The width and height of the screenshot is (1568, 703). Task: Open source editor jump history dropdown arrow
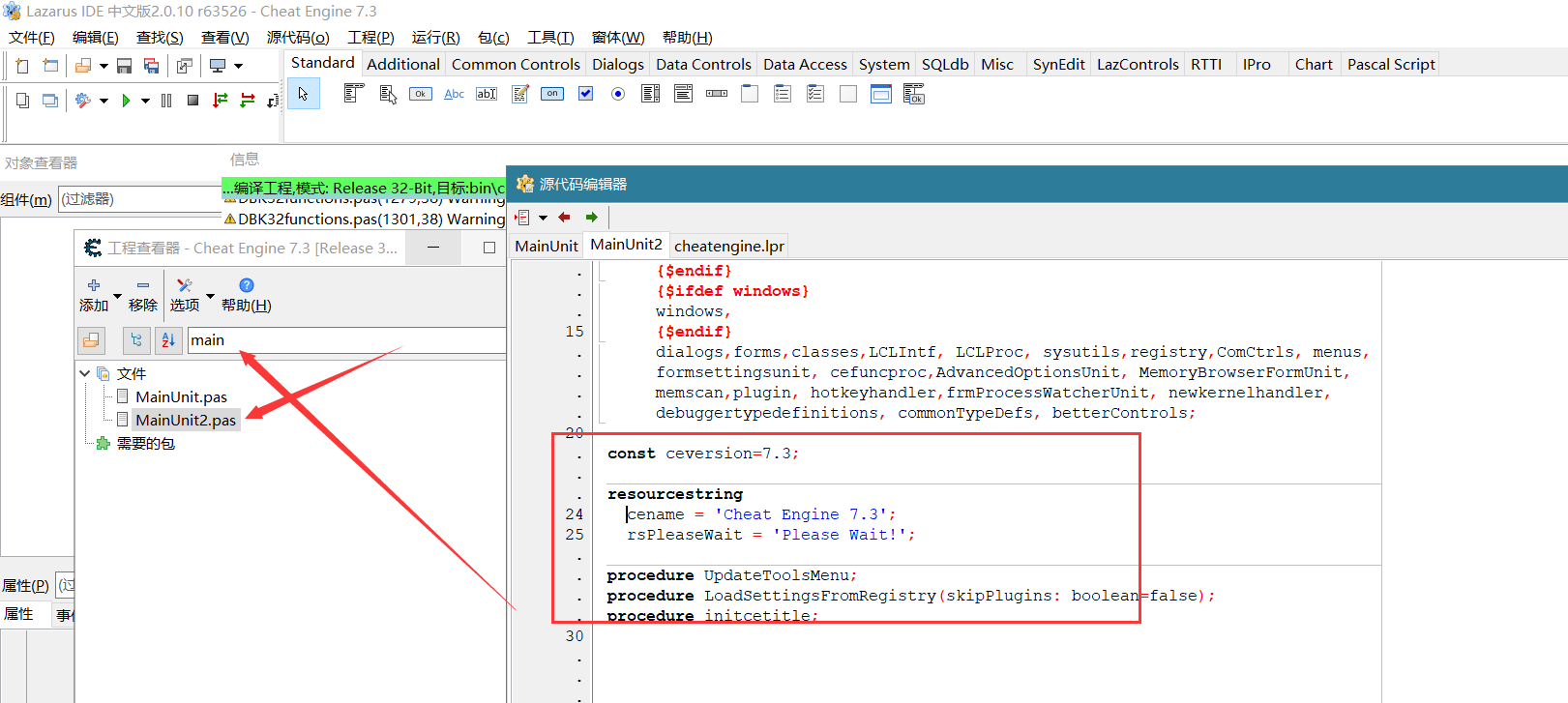[543, 218]
